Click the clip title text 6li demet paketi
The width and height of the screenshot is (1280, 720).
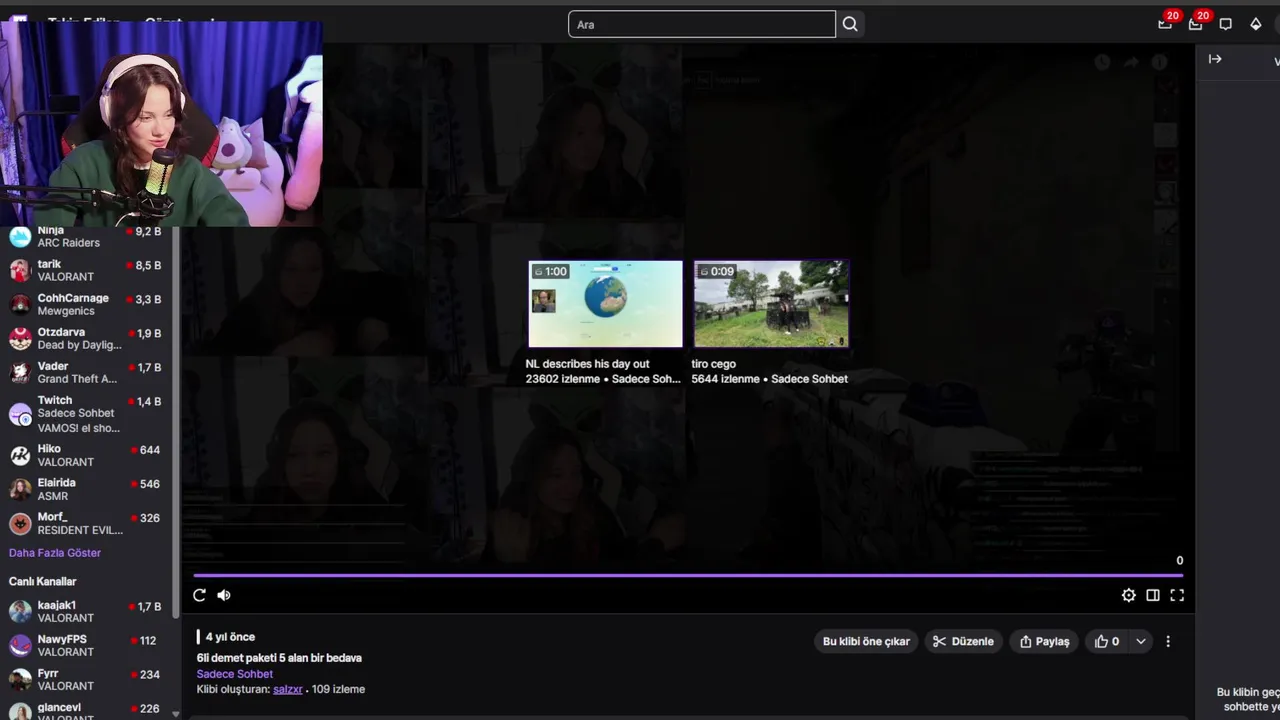click(x=279, y=658)
